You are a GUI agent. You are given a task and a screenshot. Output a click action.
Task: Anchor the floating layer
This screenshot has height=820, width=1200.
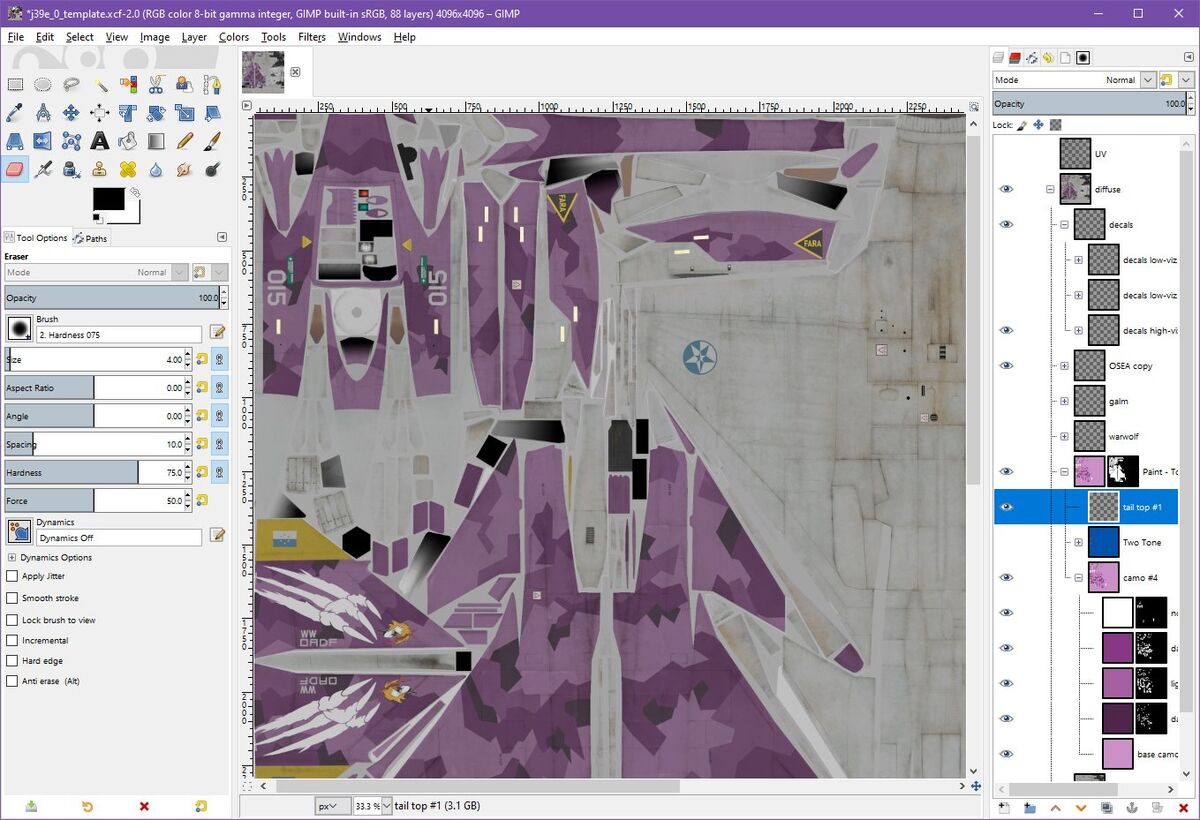1132,807
